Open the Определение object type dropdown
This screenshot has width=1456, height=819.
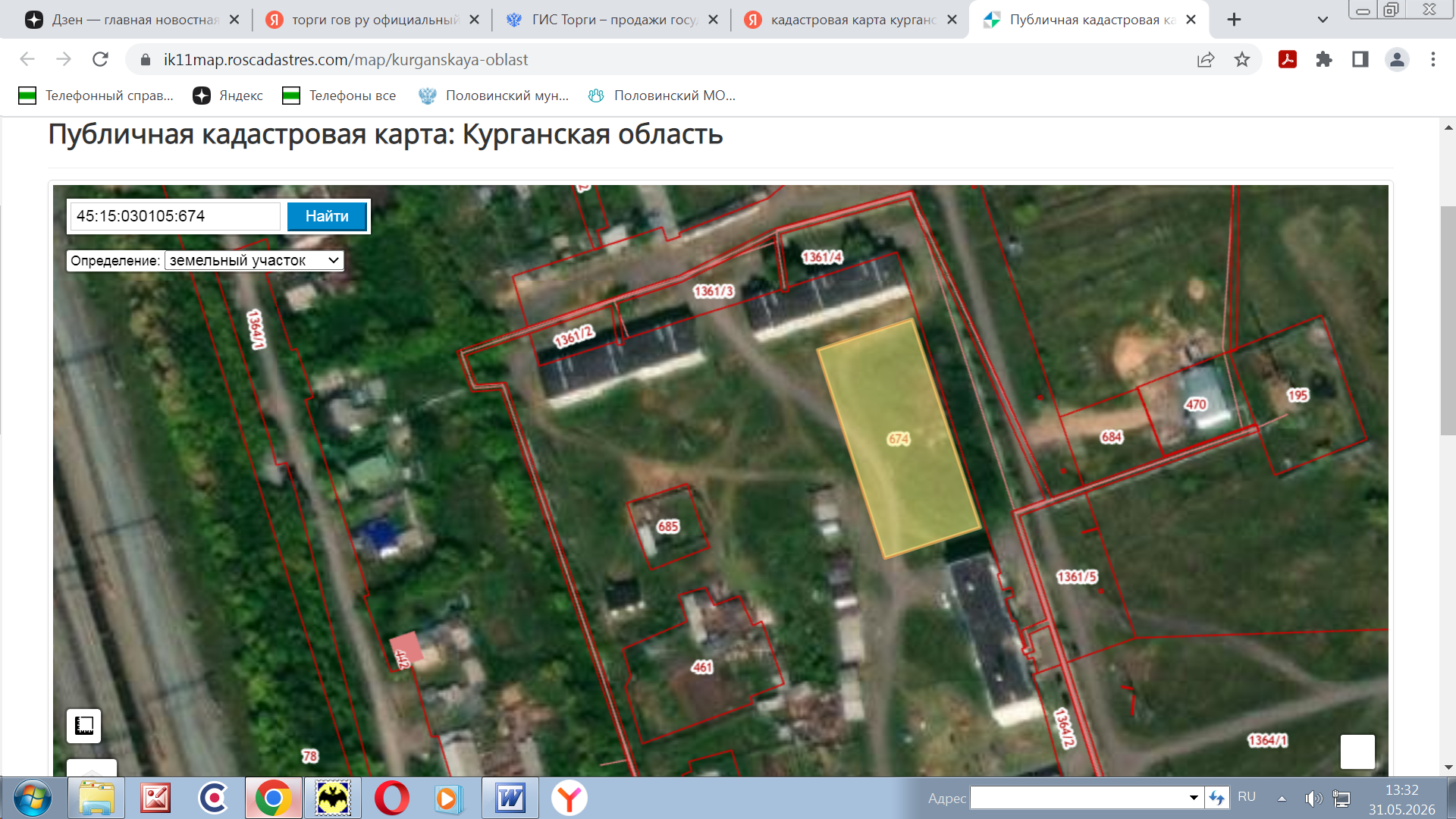click(x=254, y=260)
